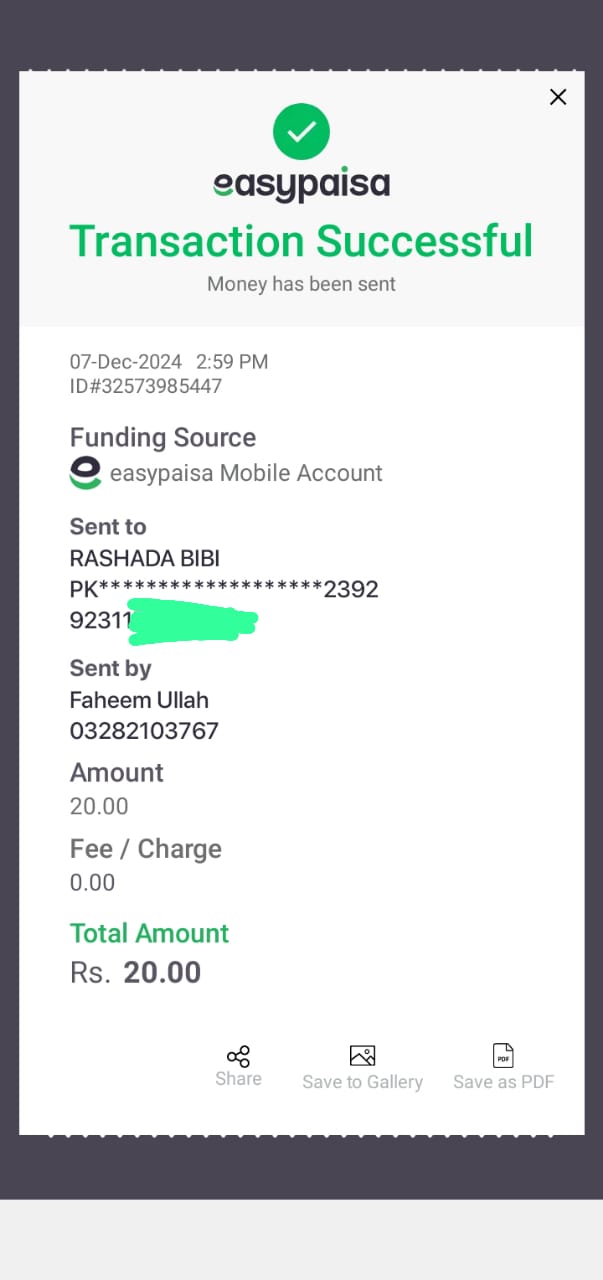
Task: Tap the Save as PDF file icon
Action: click(503, 1055)
